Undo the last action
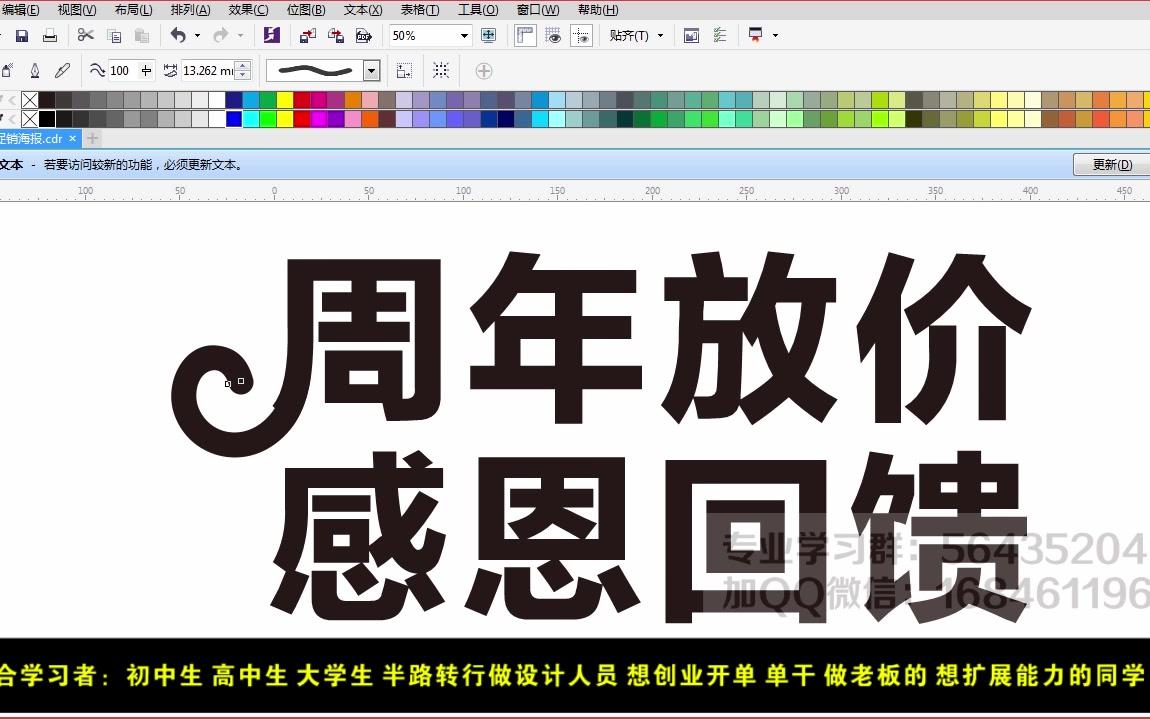Viewport: 1150px width, 719px height. 177,35
